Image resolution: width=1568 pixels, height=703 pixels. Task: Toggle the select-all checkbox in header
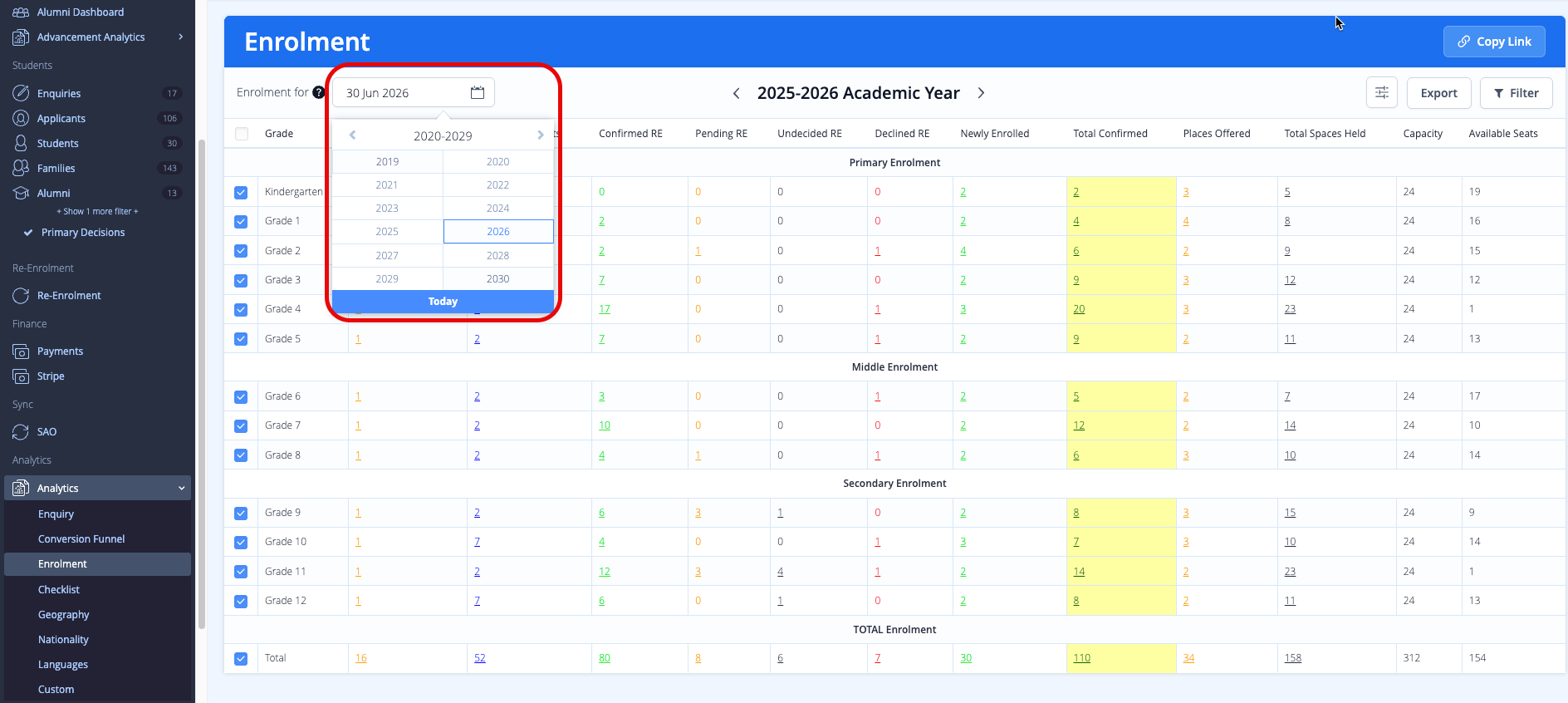click(x=242, y=134)
